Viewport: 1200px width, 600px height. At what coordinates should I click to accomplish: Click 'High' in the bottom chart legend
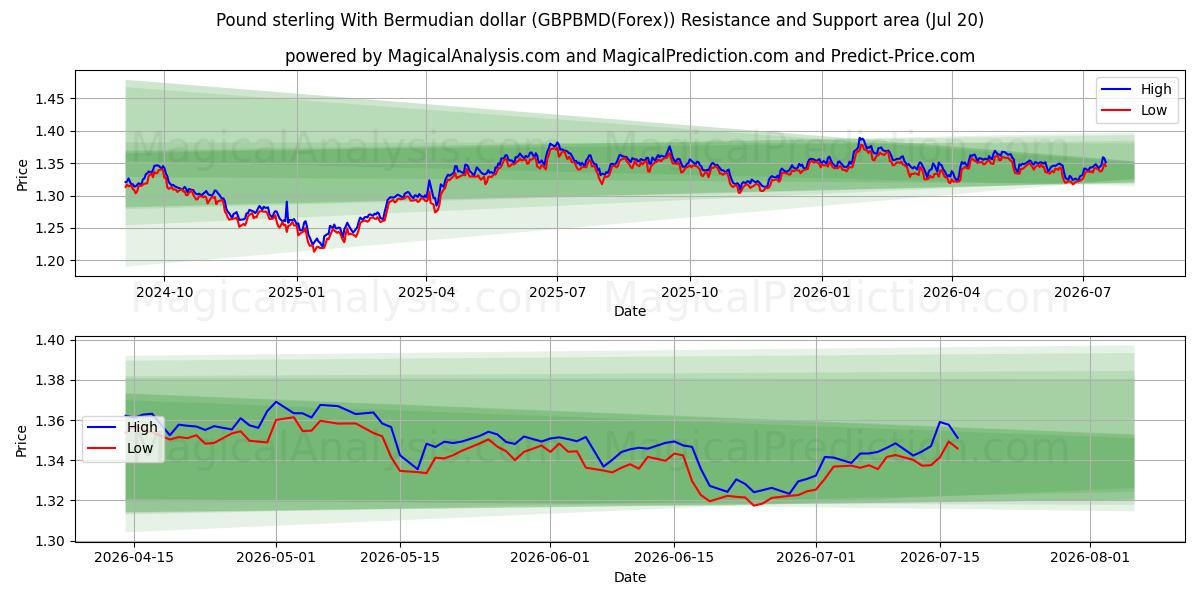[142, 427]
